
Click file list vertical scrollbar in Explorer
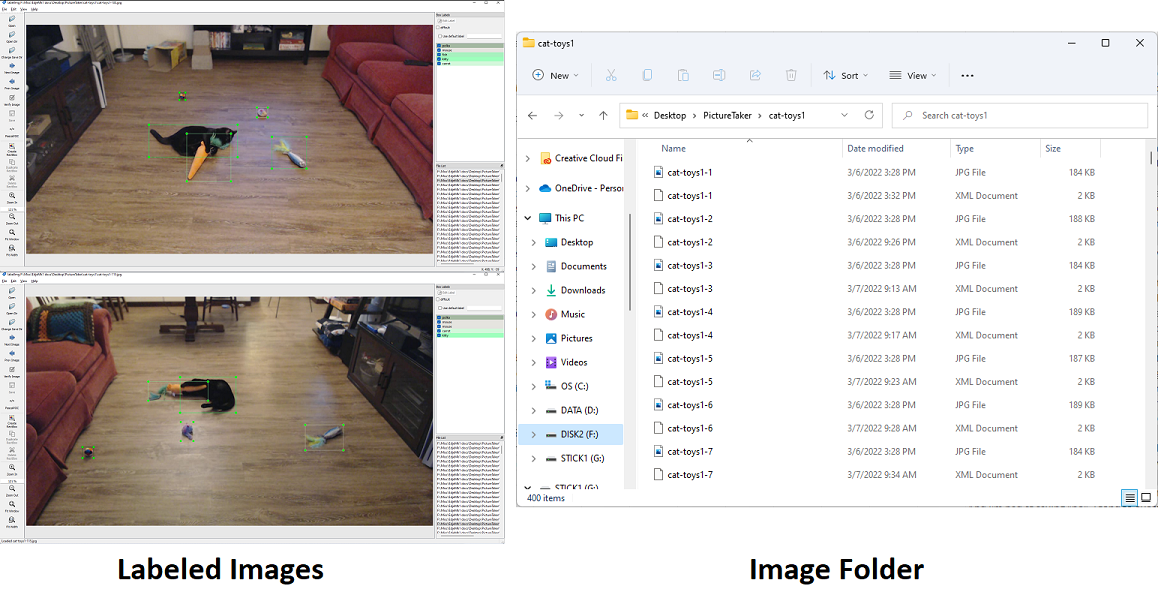click(1150, 158)
